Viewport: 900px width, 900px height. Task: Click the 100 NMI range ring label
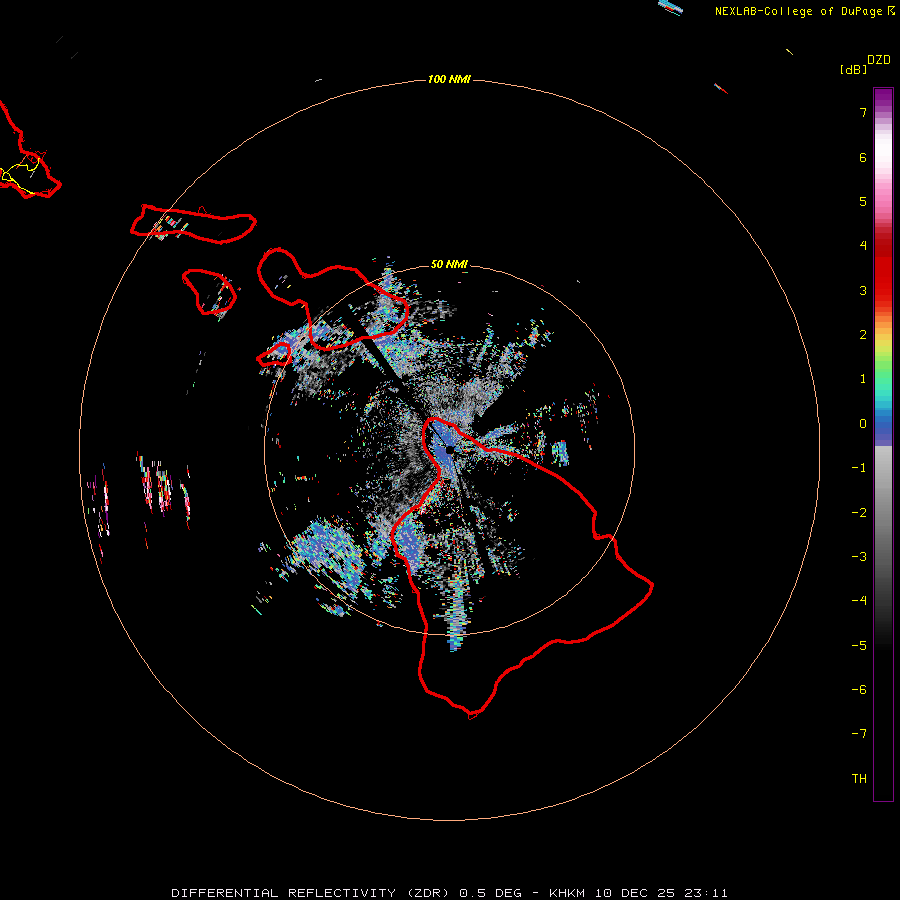click(449, 79)
